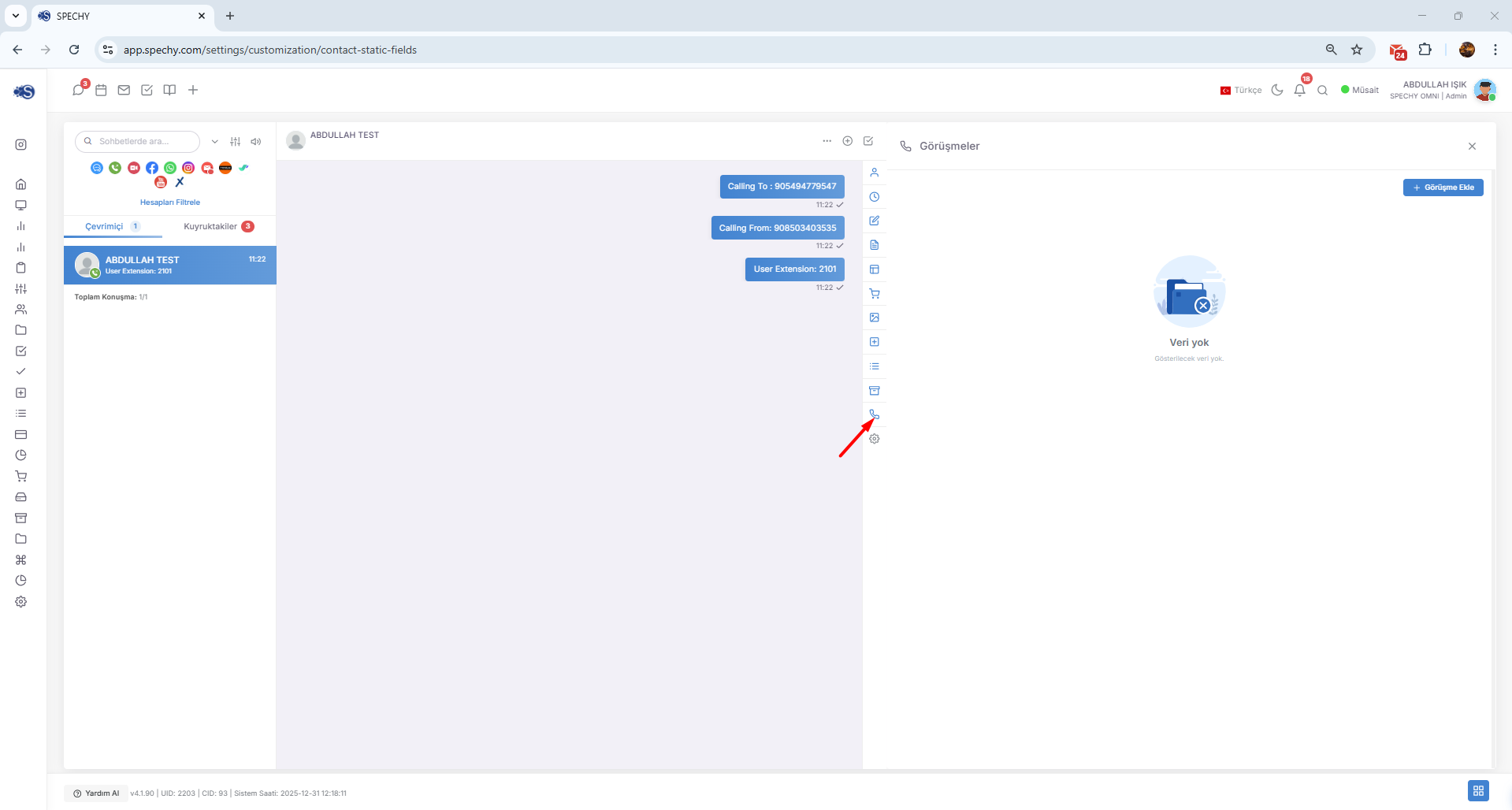1512x810 pixels.
Task: Click Calling To: 905494779547 message
Action: (x=782, y=187)
